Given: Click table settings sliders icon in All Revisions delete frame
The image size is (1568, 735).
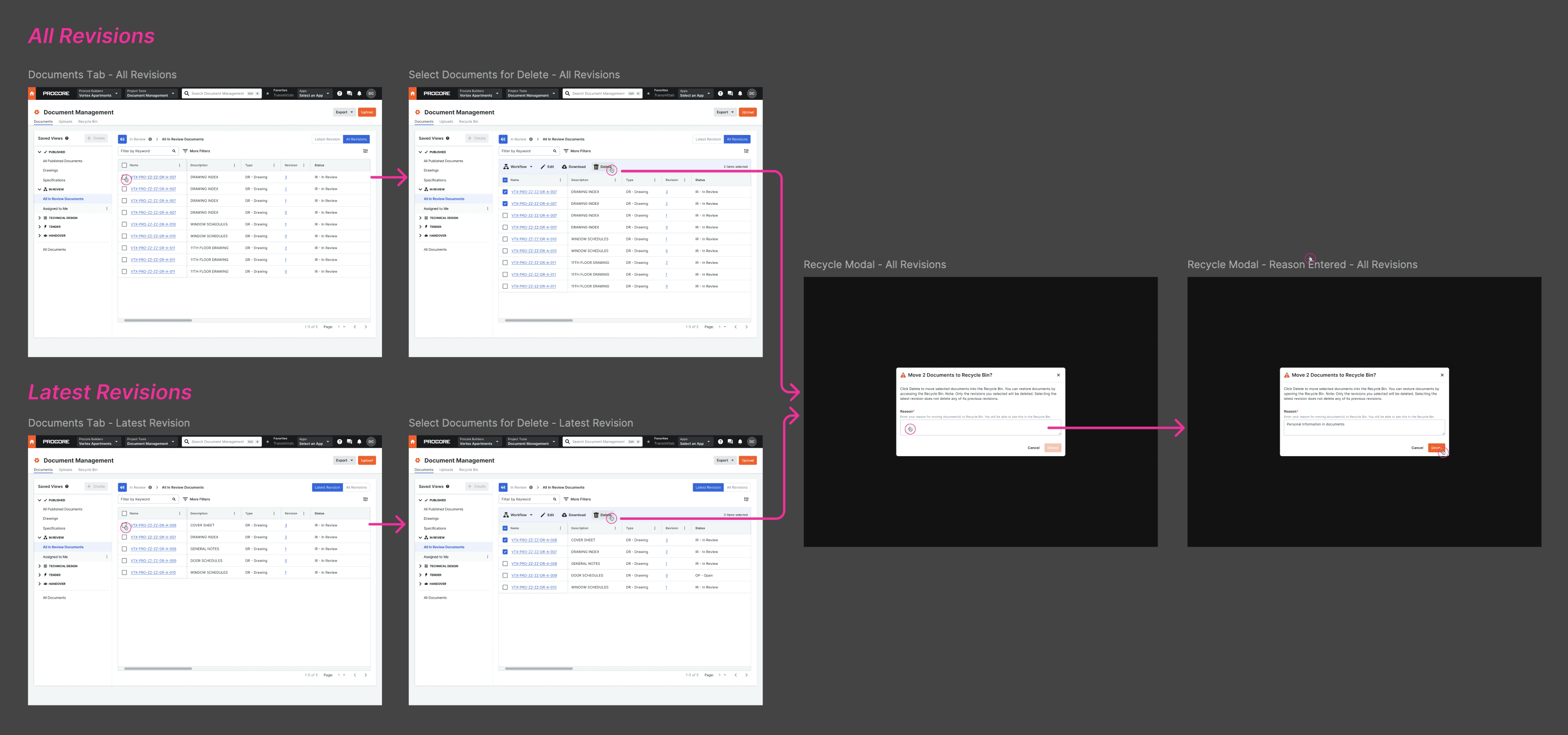Looking at the screenshot, I should [x=746, y=151].
